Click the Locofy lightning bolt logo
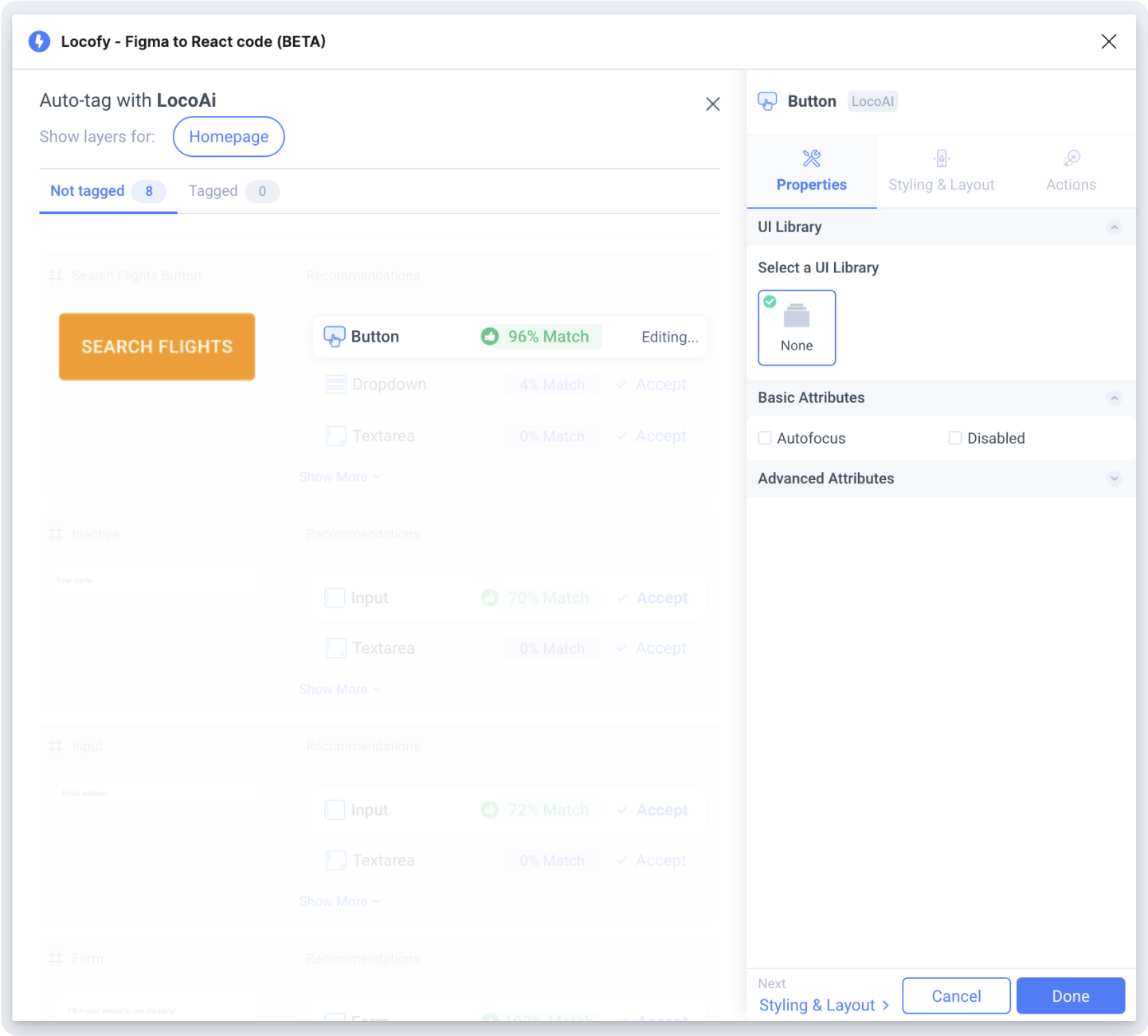1148x1036 pixels. pyautogui.click(x=39, y=41)
